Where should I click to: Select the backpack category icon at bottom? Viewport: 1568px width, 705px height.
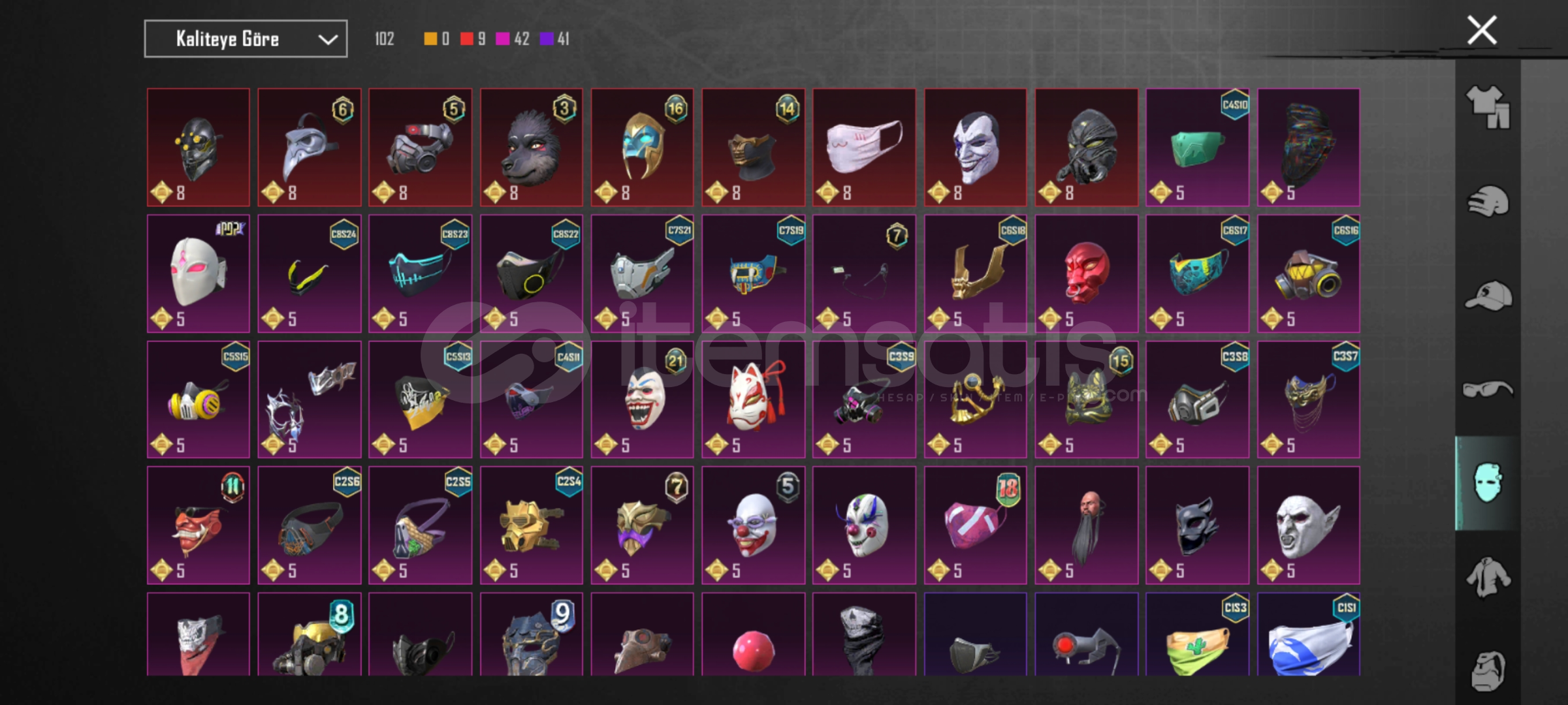point(1488,670)
